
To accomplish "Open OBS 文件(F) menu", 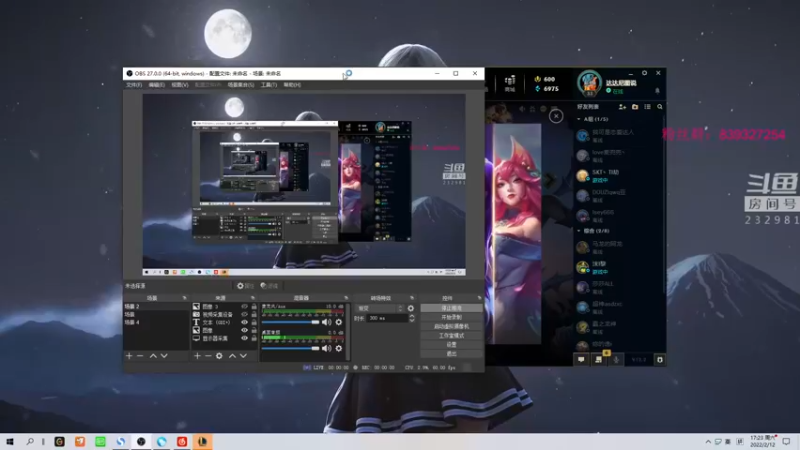I will [x=134, y=85].
